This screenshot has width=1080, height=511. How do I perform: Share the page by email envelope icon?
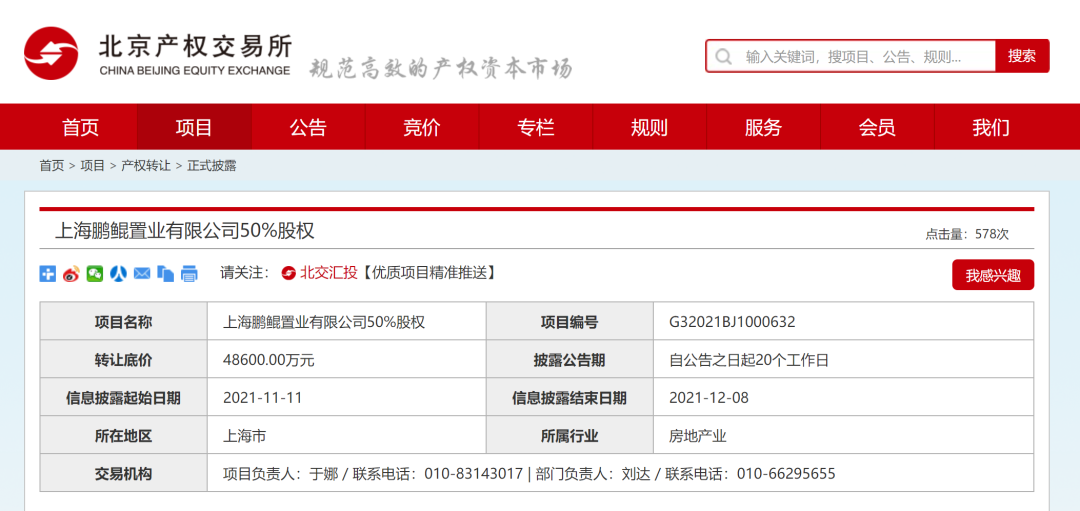point(142,273)
